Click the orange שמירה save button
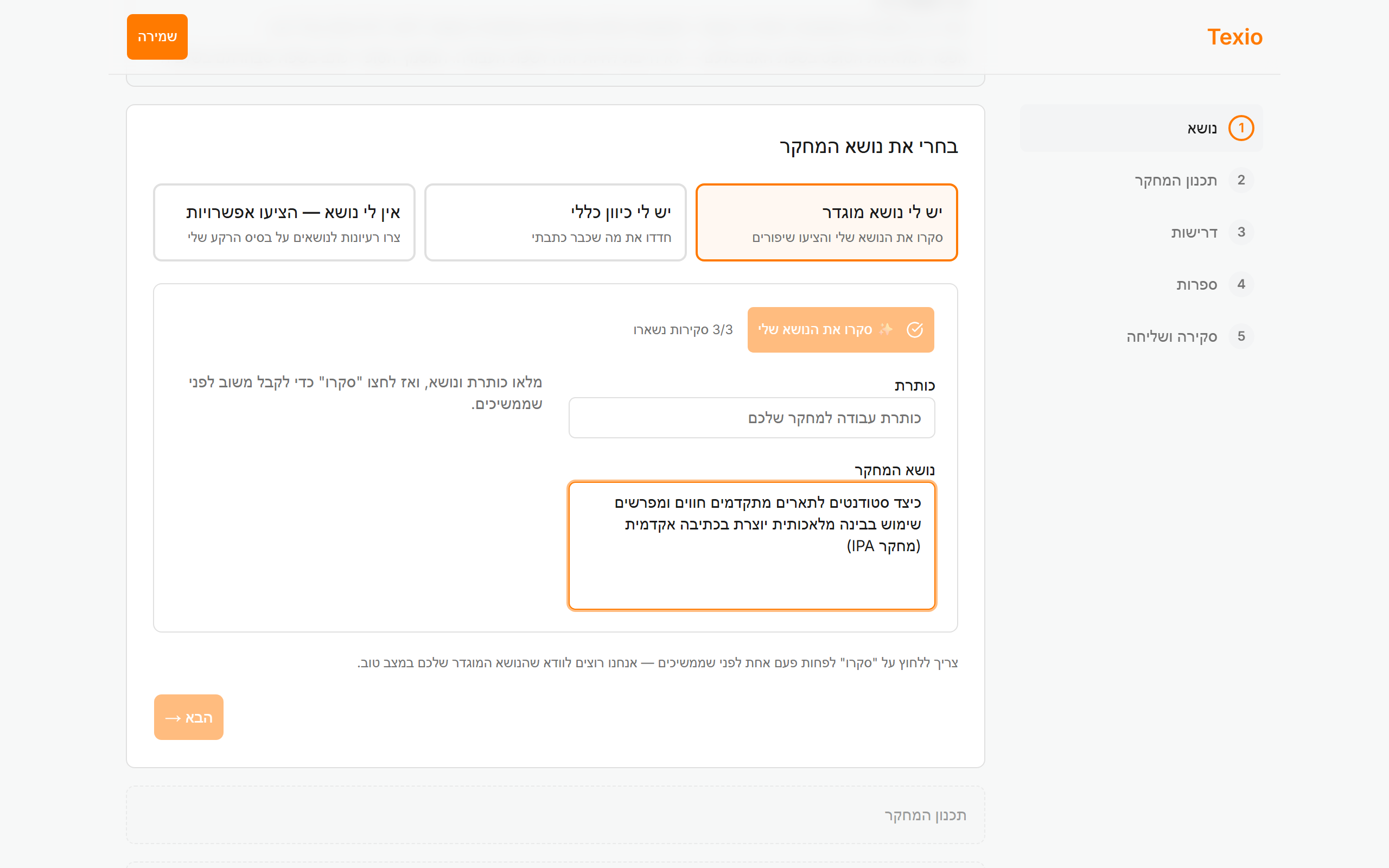This screenshot has width=1389, height=868. tap(157, 37)
